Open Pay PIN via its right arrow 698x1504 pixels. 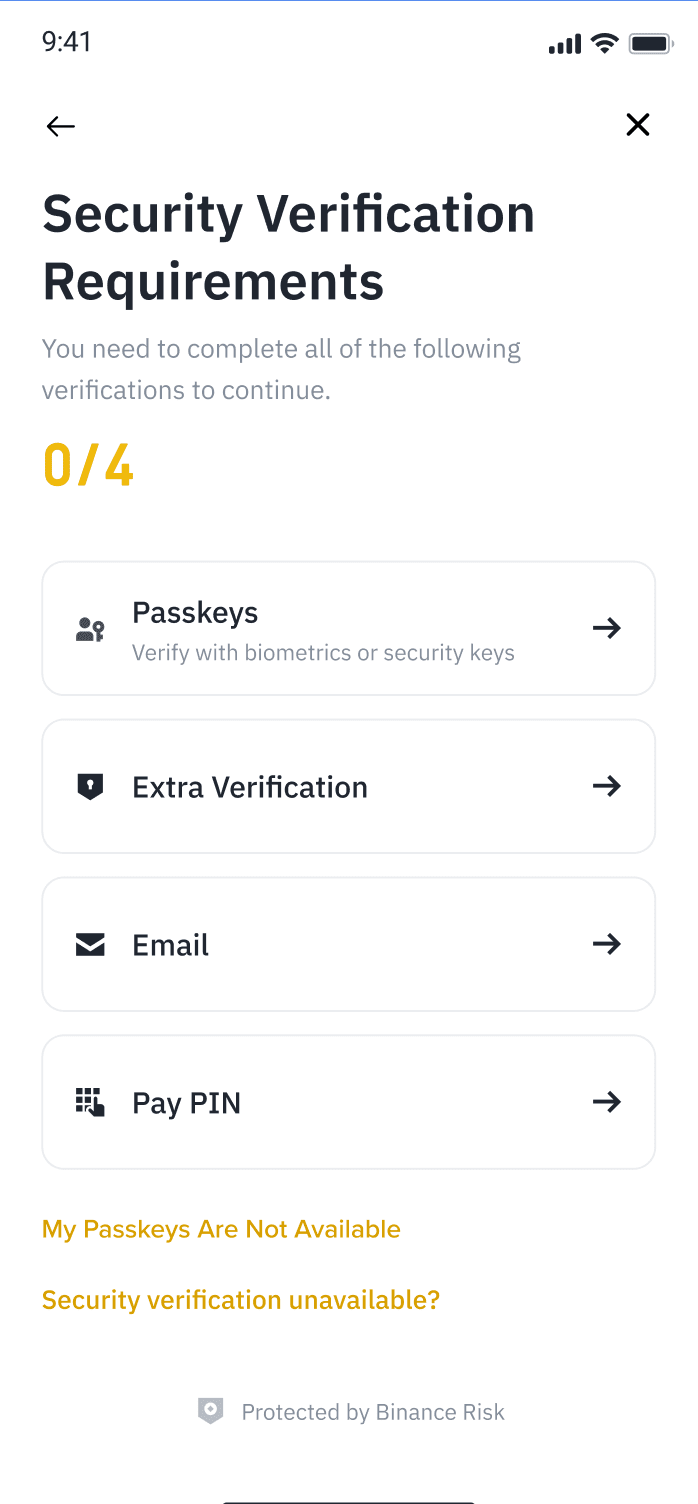[607, 1102]
